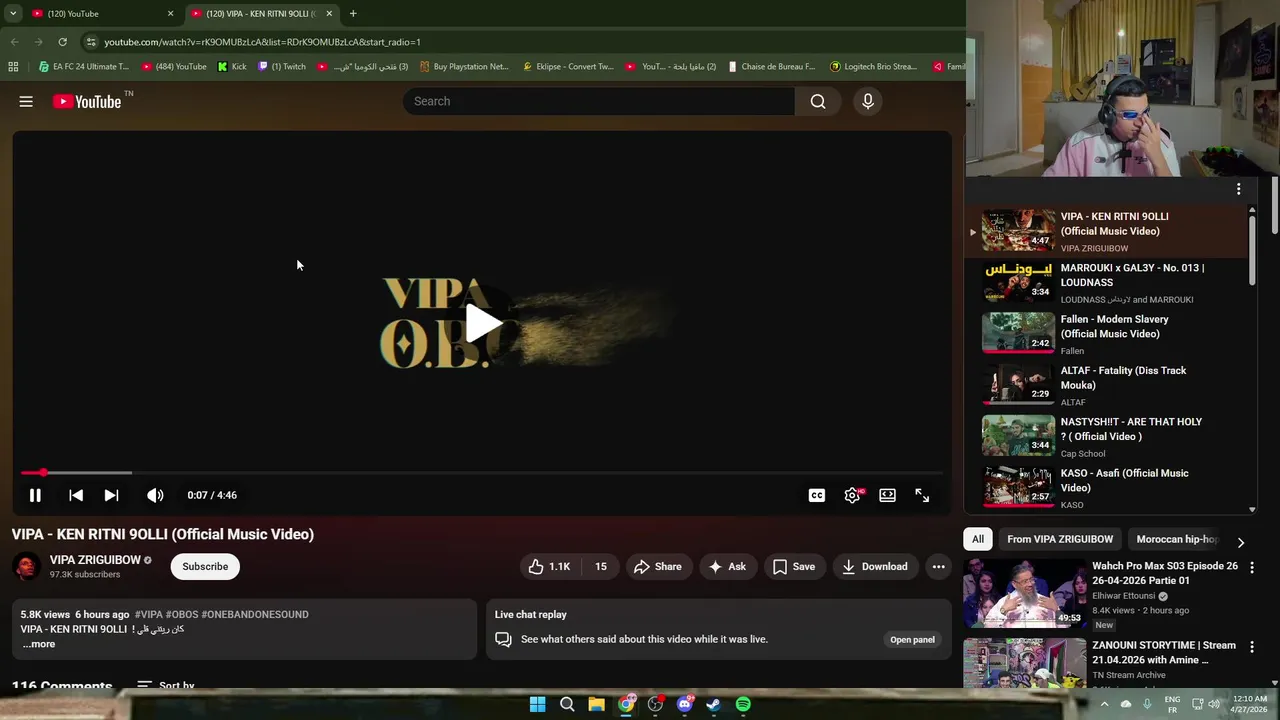The width and height of the screenshot is (1280, 720).
Task: Open Windows Start menu
Action: [537, 704]
